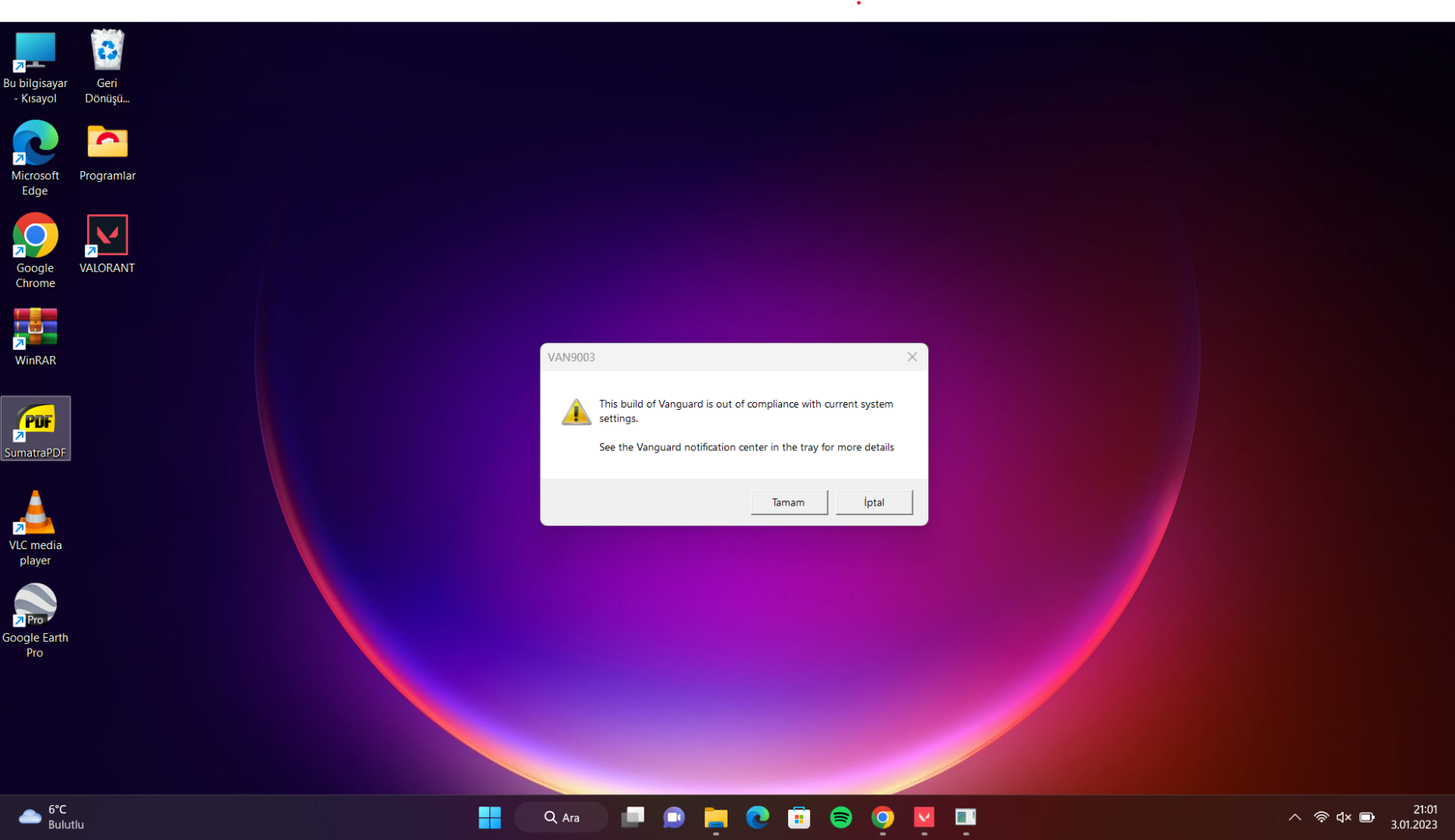Click the muted volume icon in tray
This screenshot has height=840, width=1455.
(1344, 817)
